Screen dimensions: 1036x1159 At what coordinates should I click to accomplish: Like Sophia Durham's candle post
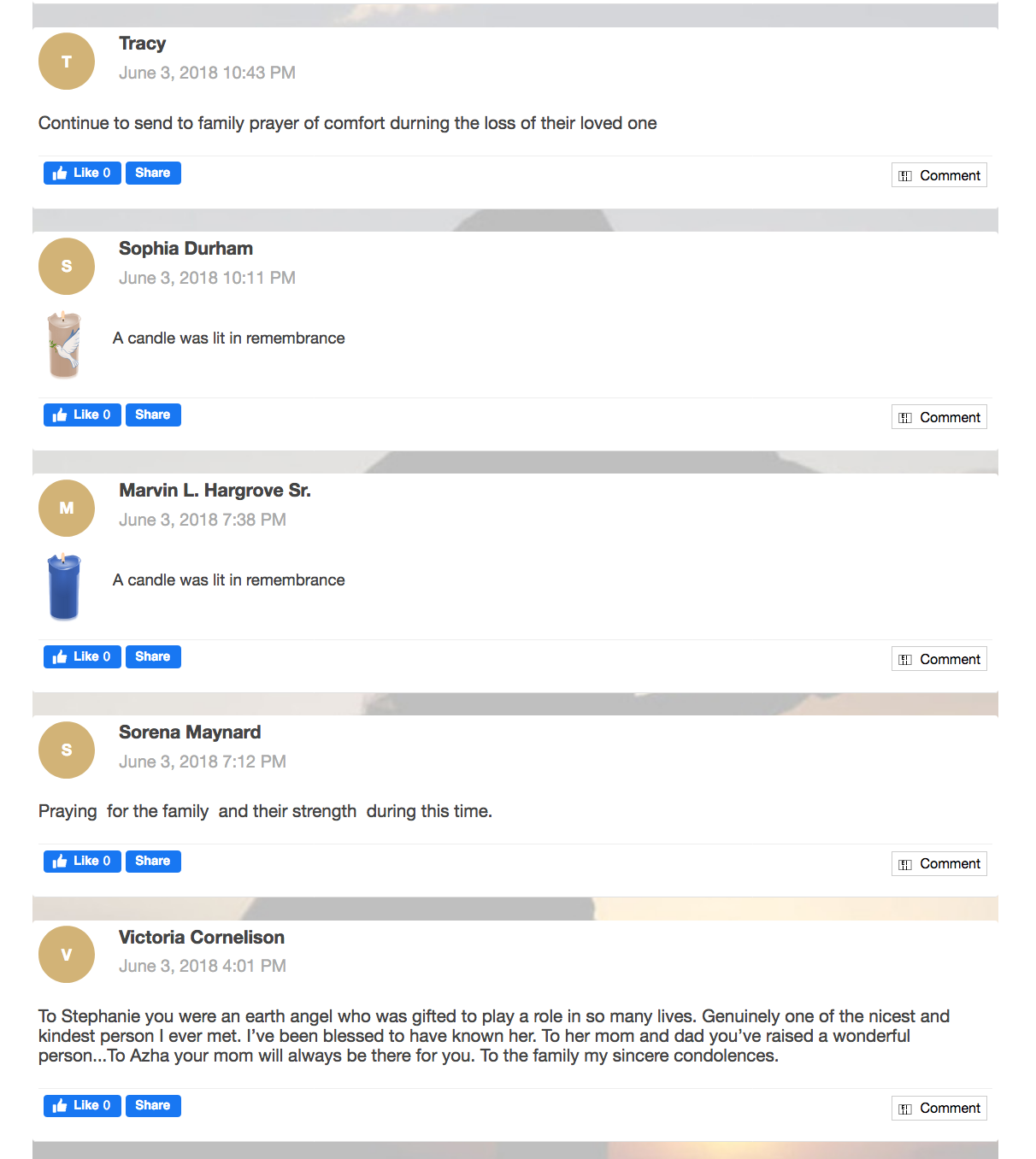click(x=82, y=415)
